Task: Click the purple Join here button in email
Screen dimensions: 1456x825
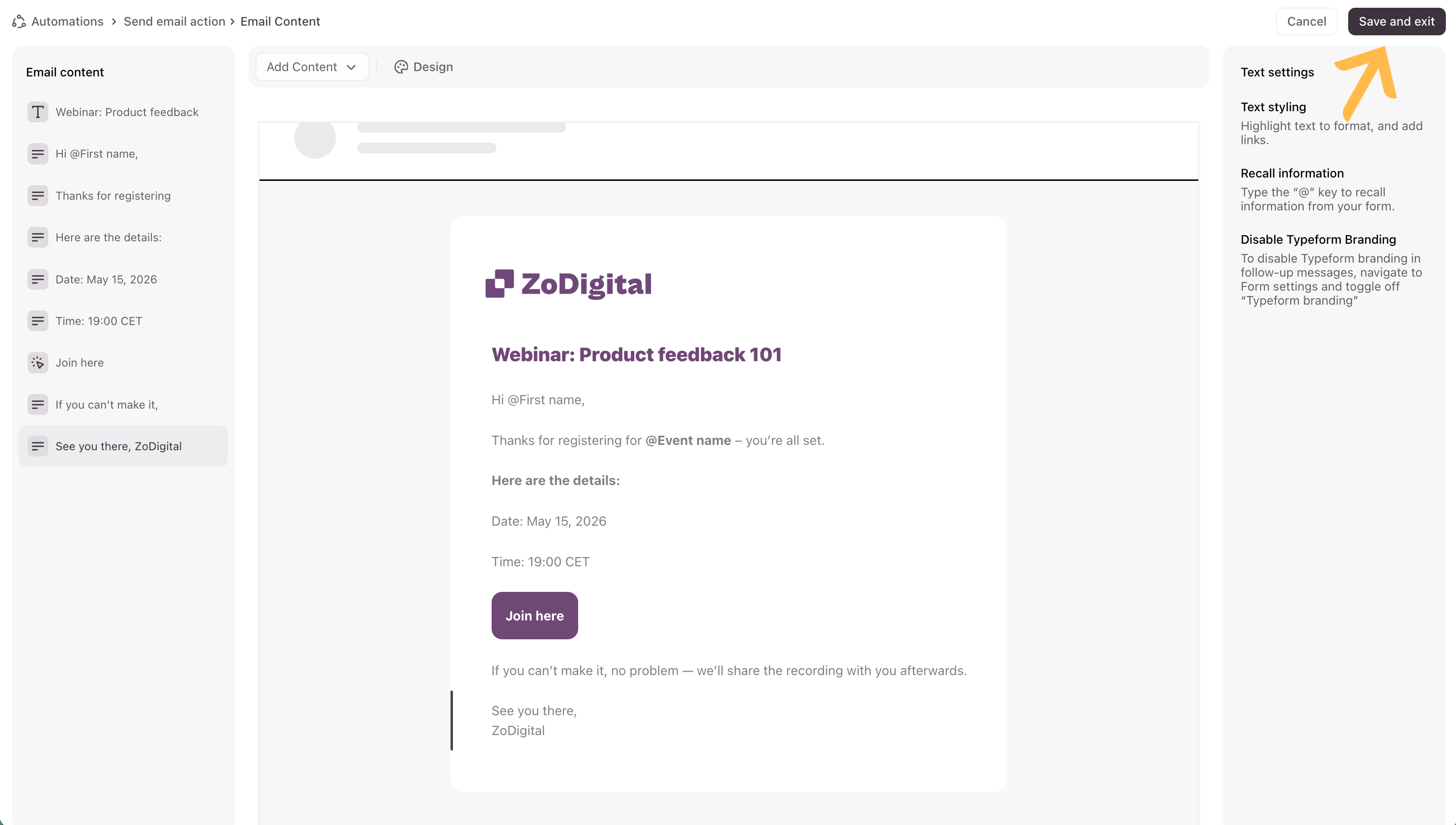Action: click(x=534, y=615)
